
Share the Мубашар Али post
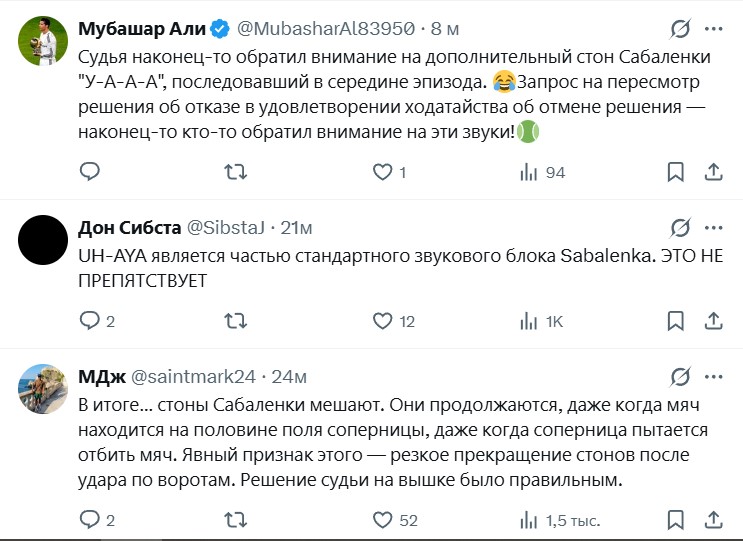(x=713, y=173)
